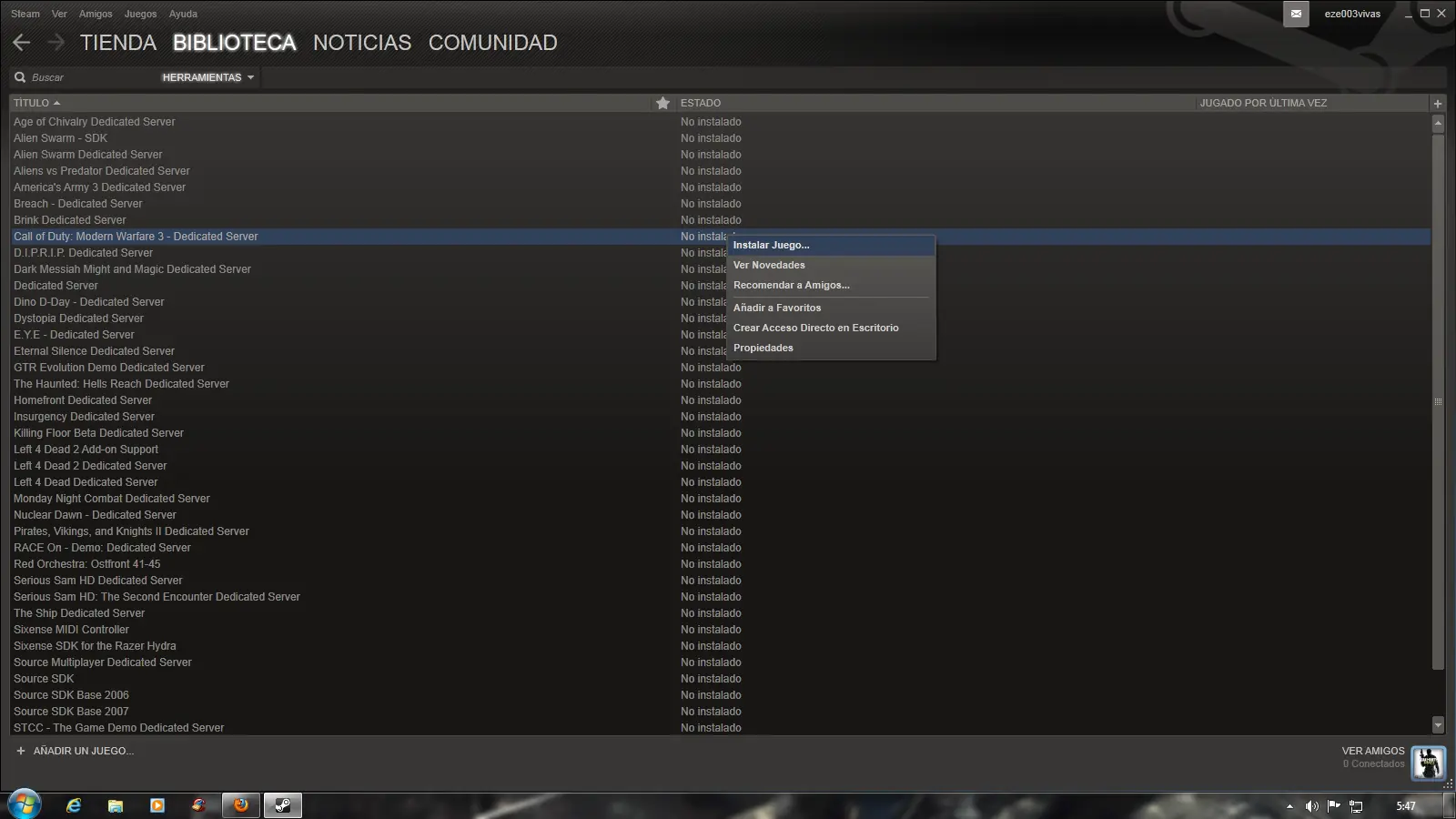Select Sixense MIDI Controller
The image size is (1456, 819).
[x=71, y=630]
